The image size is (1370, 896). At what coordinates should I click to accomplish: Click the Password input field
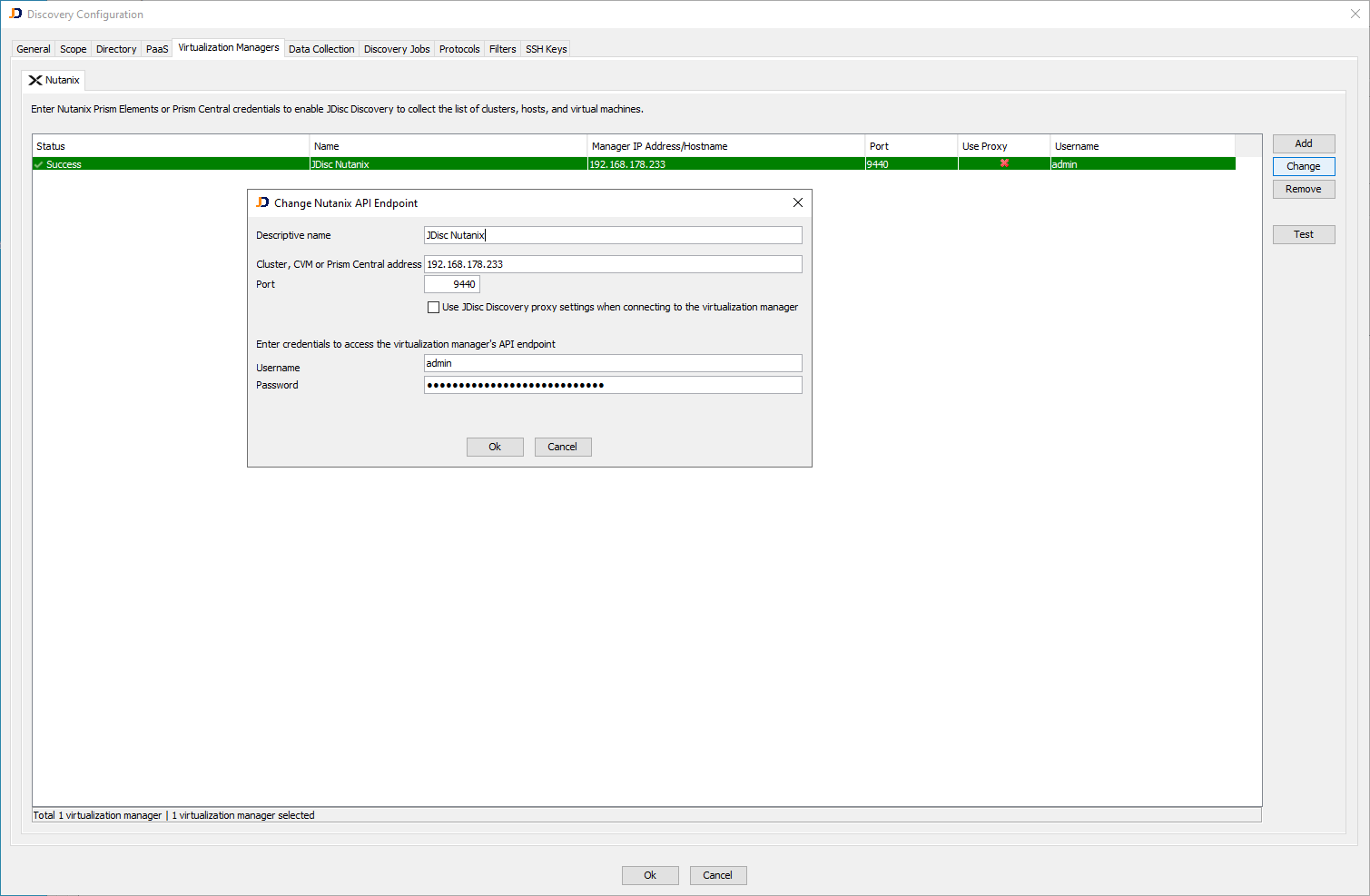[613, 385]
